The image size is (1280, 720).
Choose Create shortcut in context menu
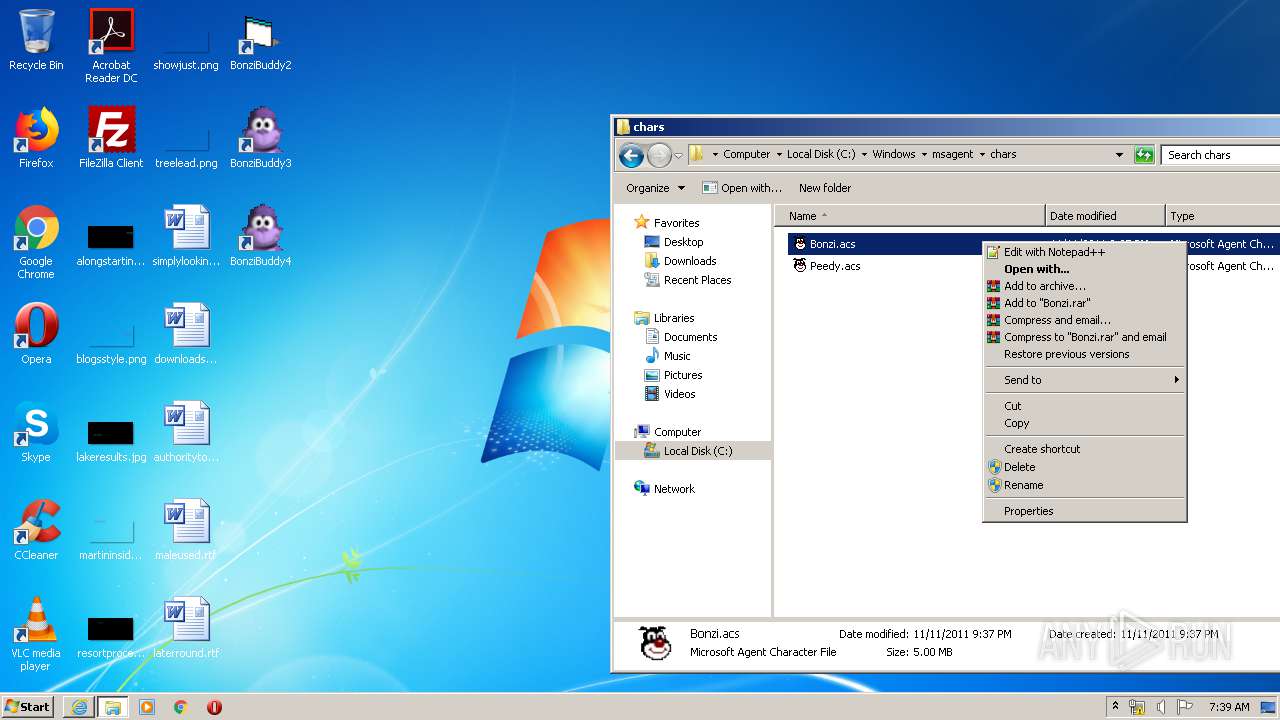click(1085, 449)
